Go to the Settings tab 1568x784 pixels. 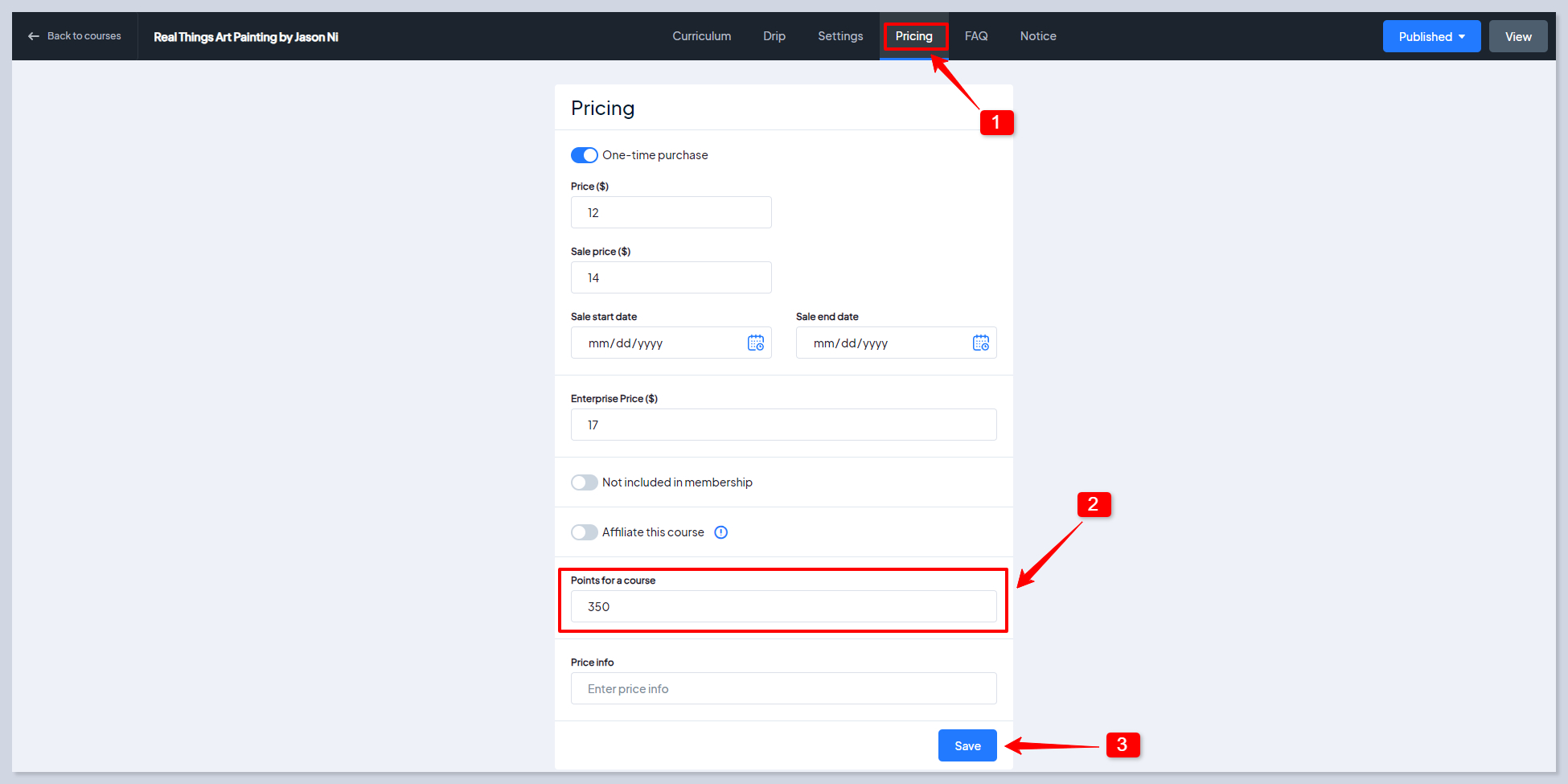coord(840,36)
